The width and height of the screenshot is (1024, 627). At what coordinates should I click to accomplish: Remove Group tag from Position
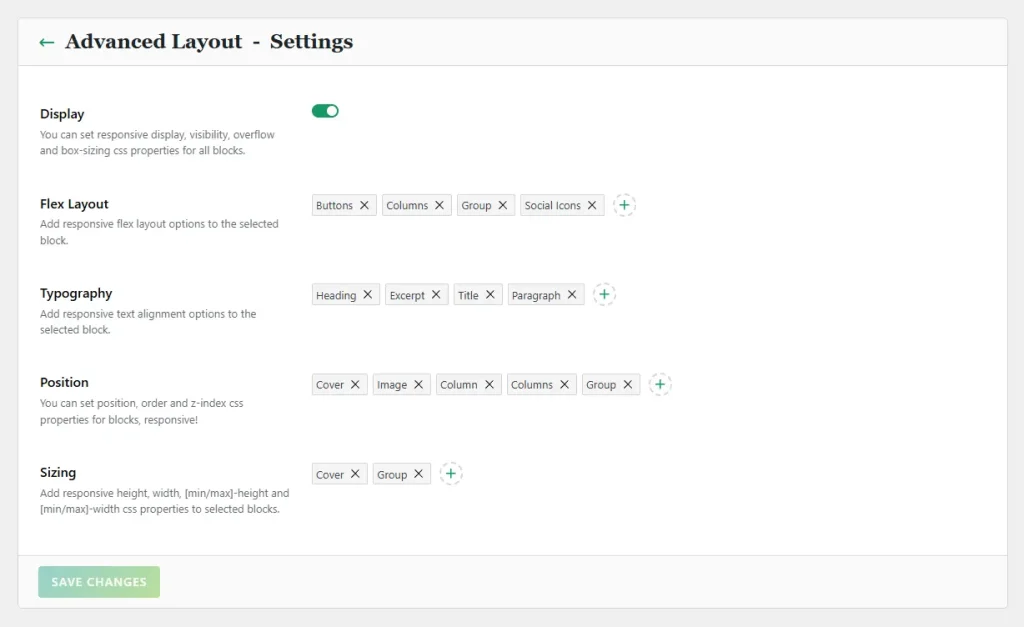[628, 384]
